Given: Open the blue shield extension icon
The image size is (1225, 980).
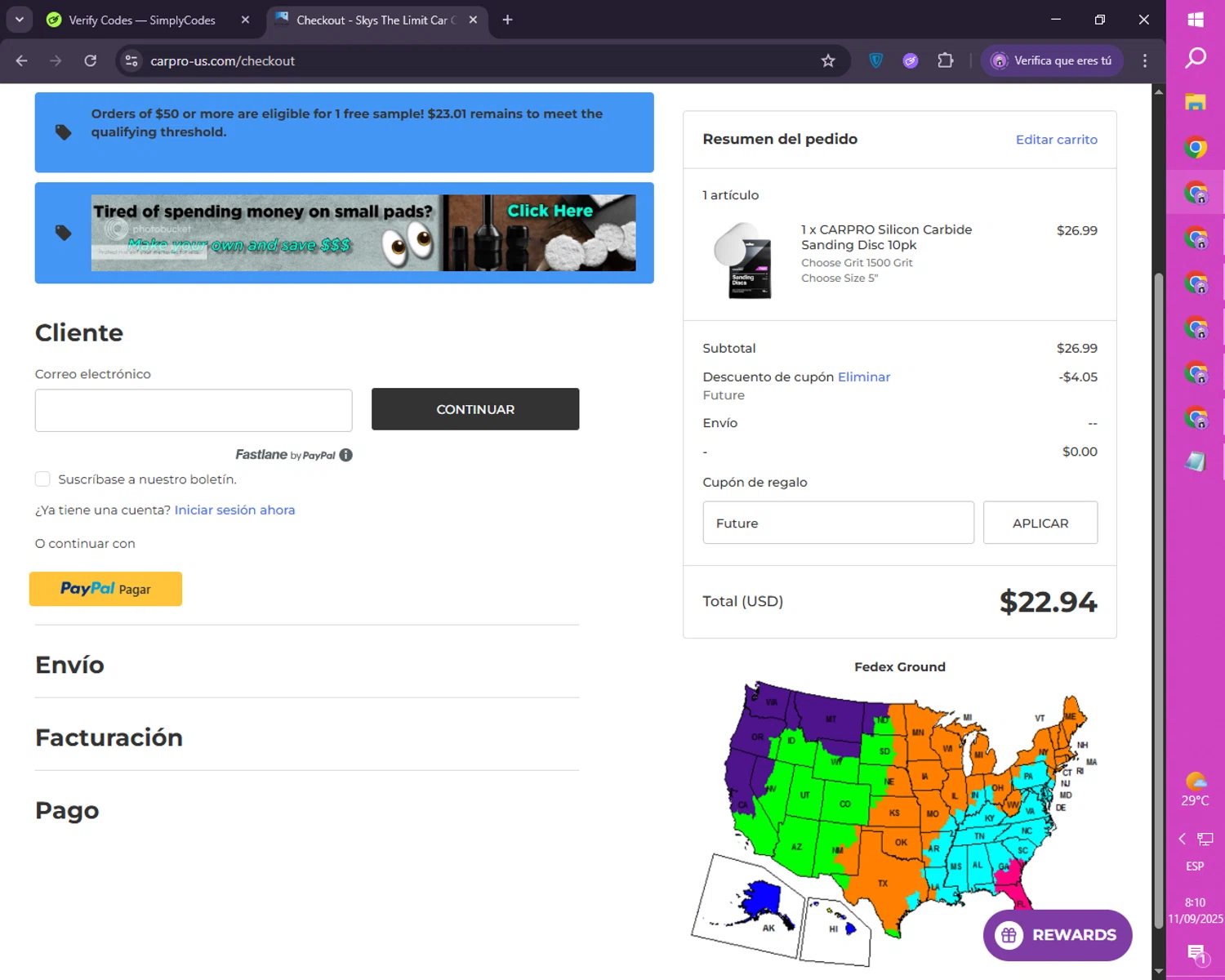Looking at the screenshot, I should (x=875, y=60).
